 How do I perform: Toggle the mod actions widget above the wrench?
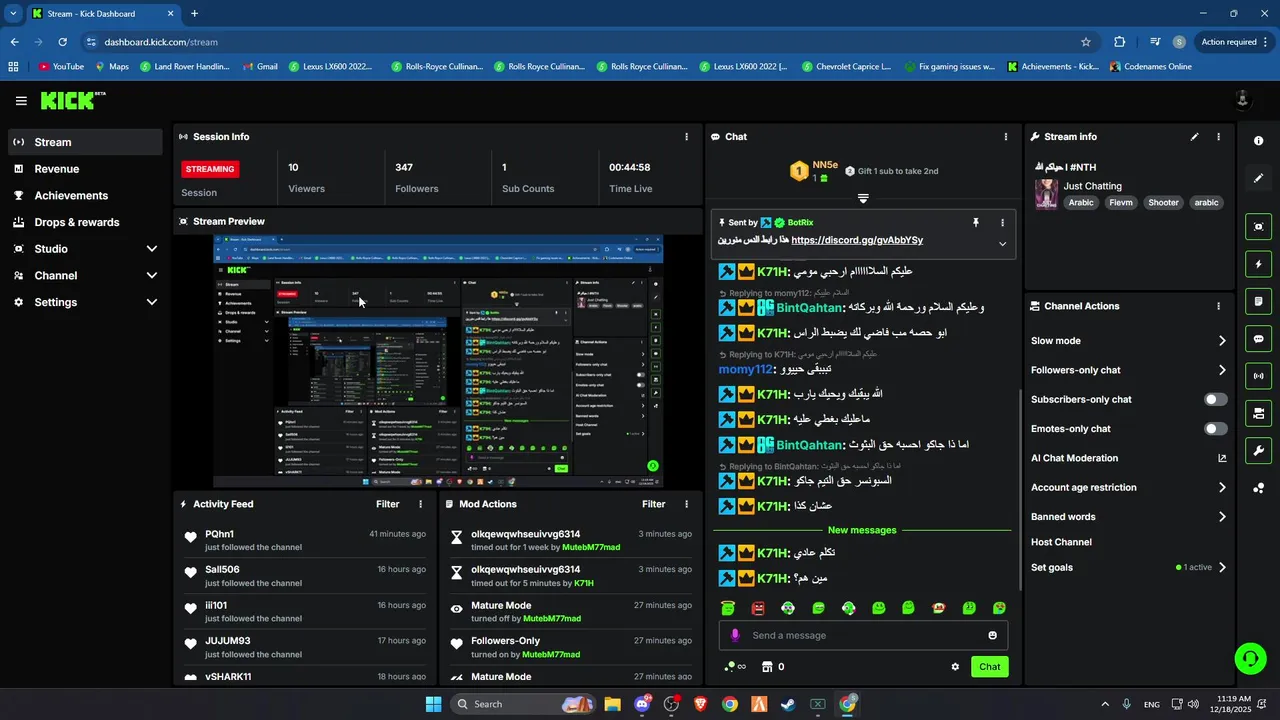(1259, 413)
